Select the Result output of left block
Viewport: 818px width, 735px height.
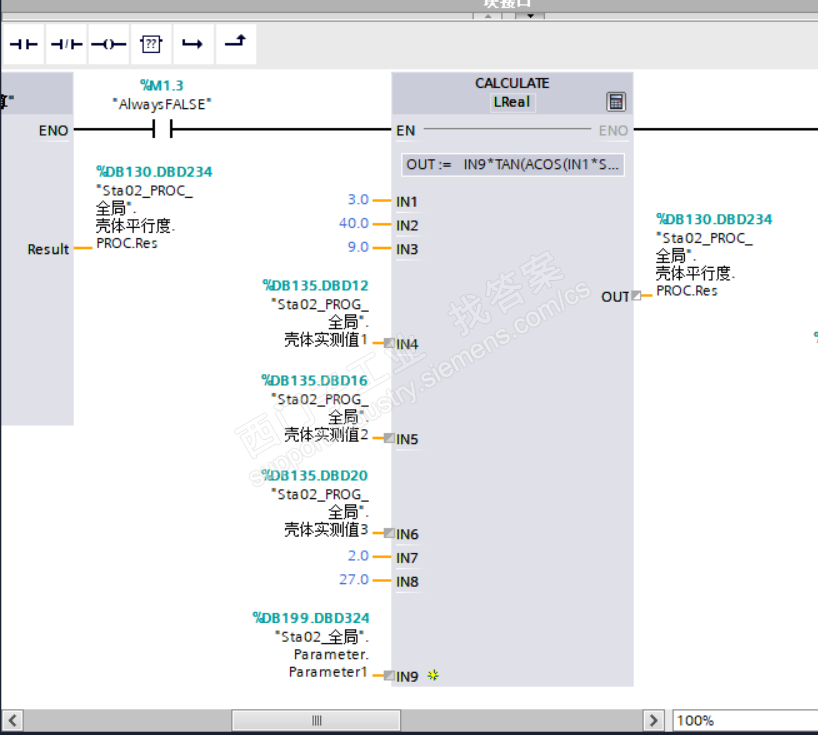[x=48, y=249]
